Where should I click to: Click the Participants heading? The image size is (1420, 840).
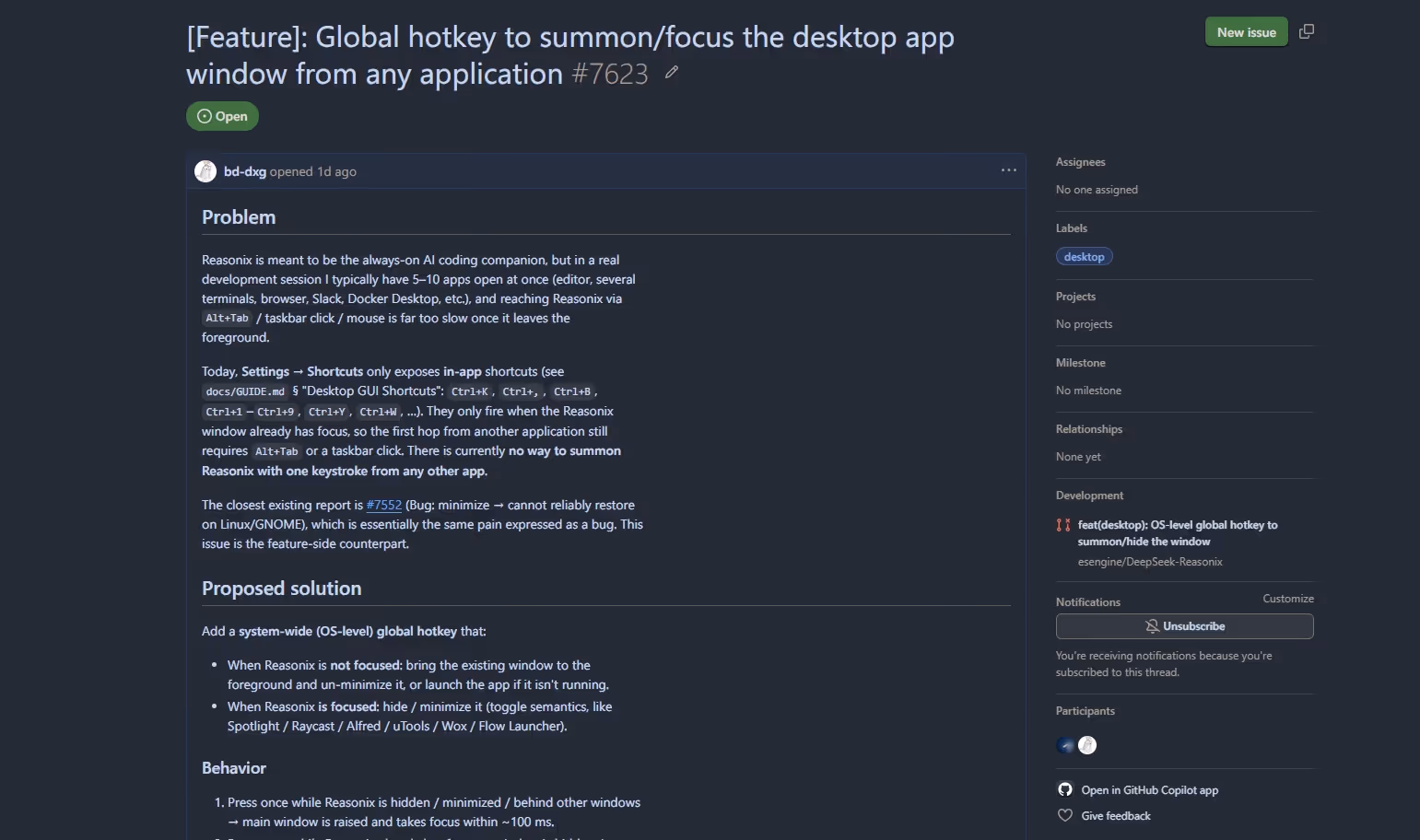(x=1086, y=711)
